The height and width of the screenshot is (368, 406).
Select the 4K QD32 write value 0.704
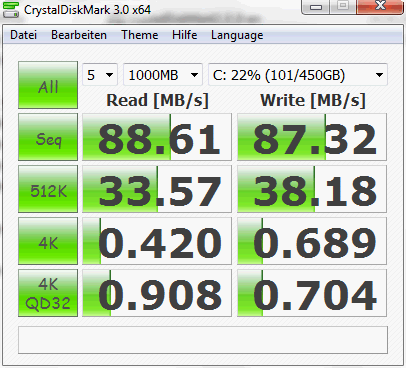pos(312,293)
